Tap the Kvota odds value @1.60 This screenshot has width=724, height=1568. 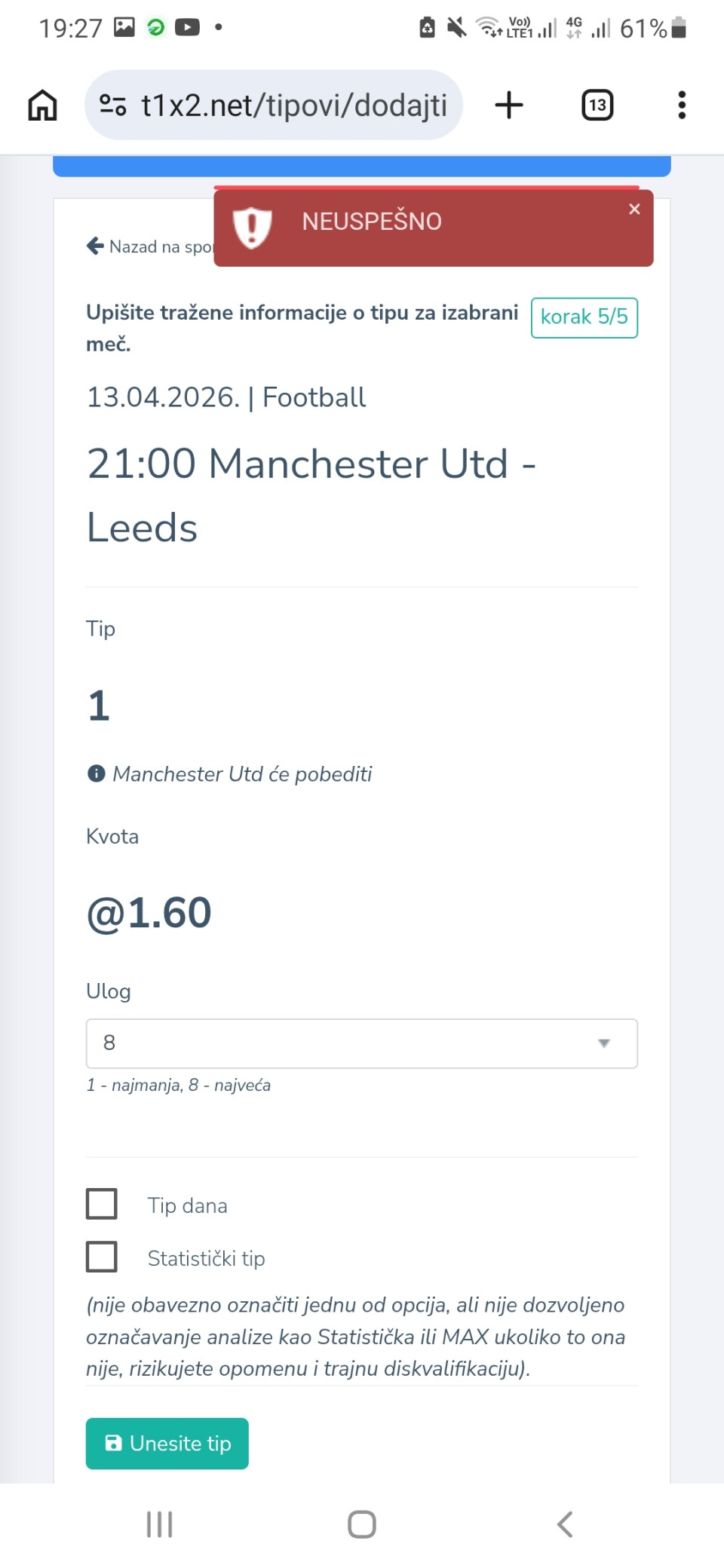coord(149,913)
